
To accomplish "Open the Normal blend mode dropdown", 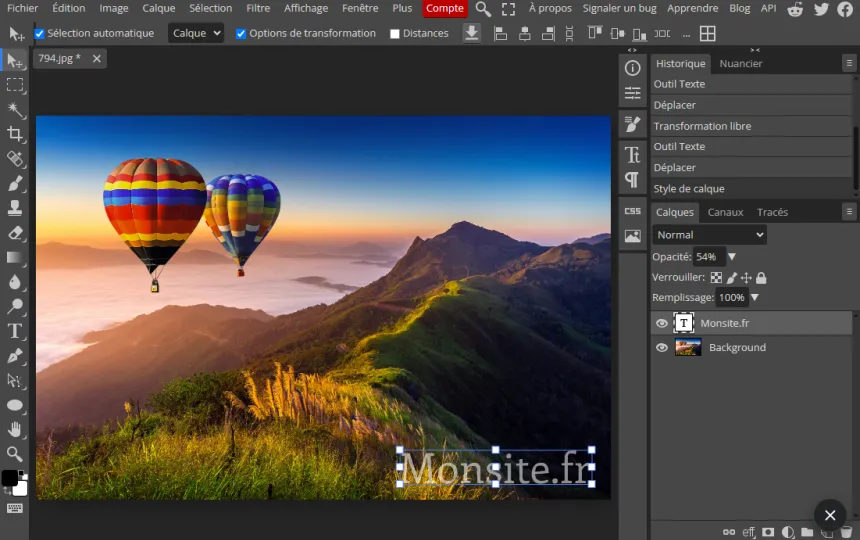I will click(710, 235).
